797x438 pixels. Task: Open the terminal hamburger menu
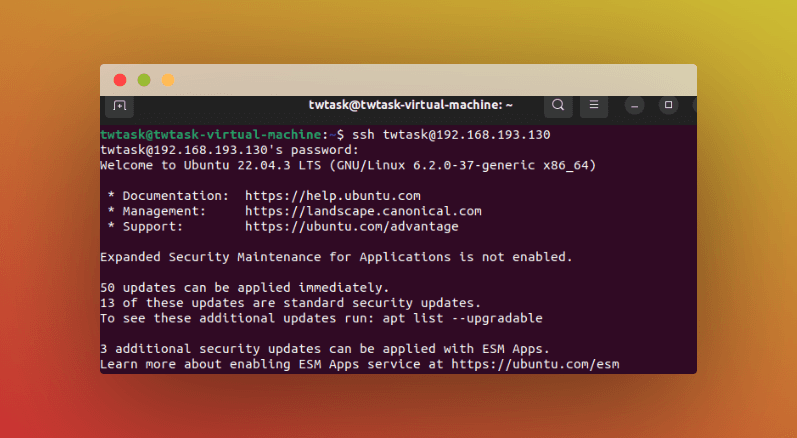tap(593, 105)
